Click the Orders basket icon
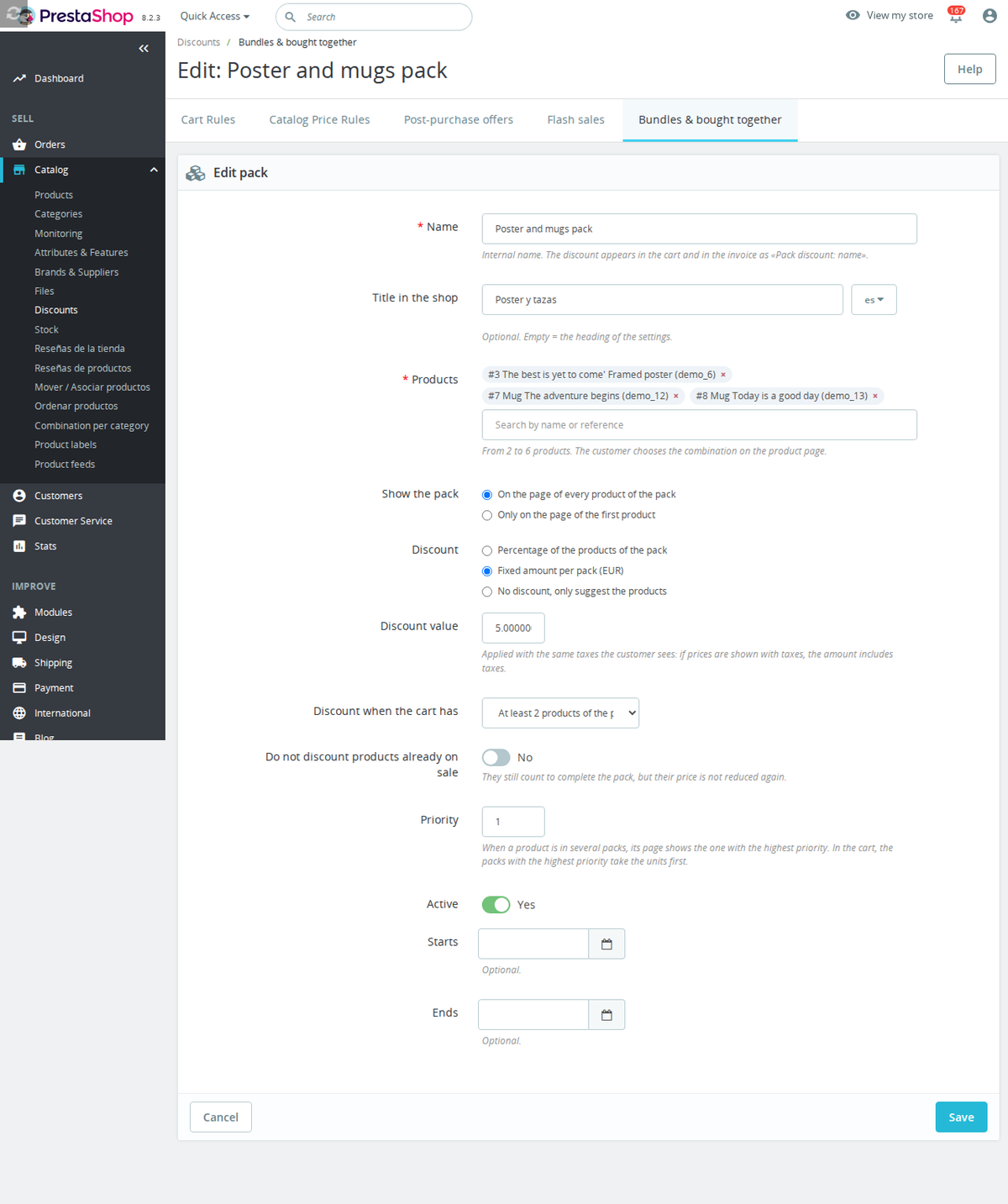The image size is (1008, 1204). 19,145
